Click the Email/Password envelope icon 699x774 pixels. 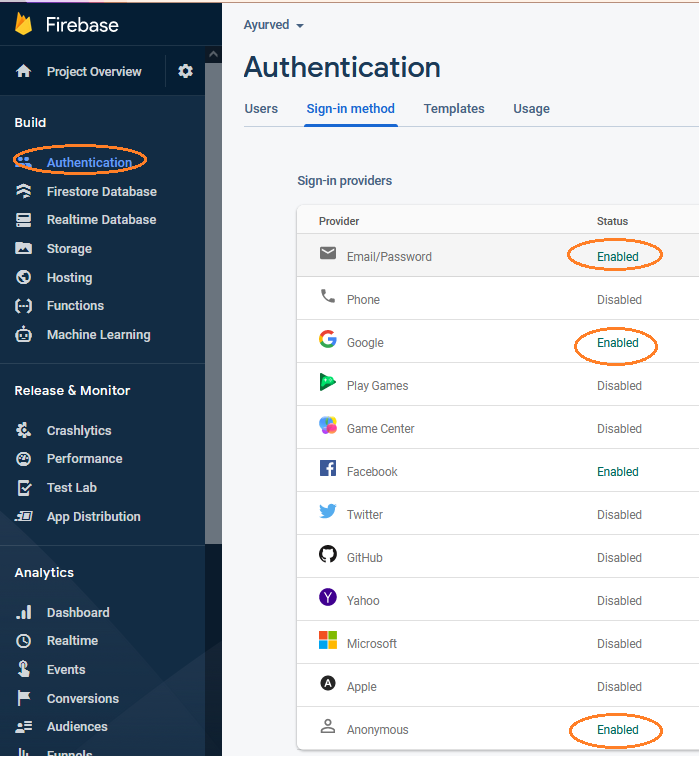pyautogui.click(x=328, y=253)
